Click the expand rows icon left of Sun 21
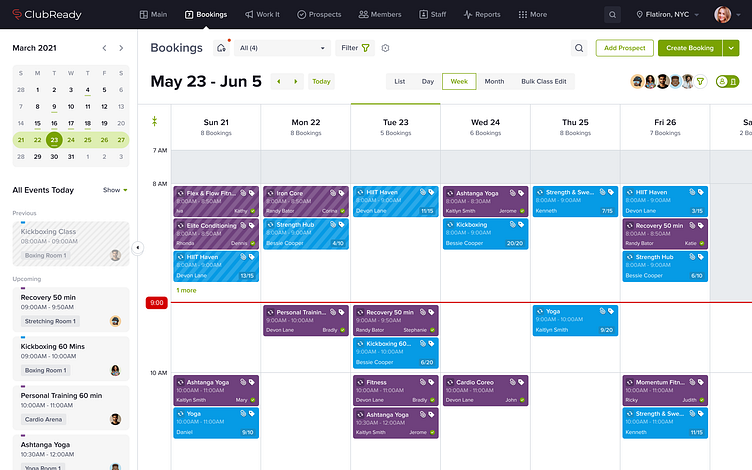 tap(155, 121)
